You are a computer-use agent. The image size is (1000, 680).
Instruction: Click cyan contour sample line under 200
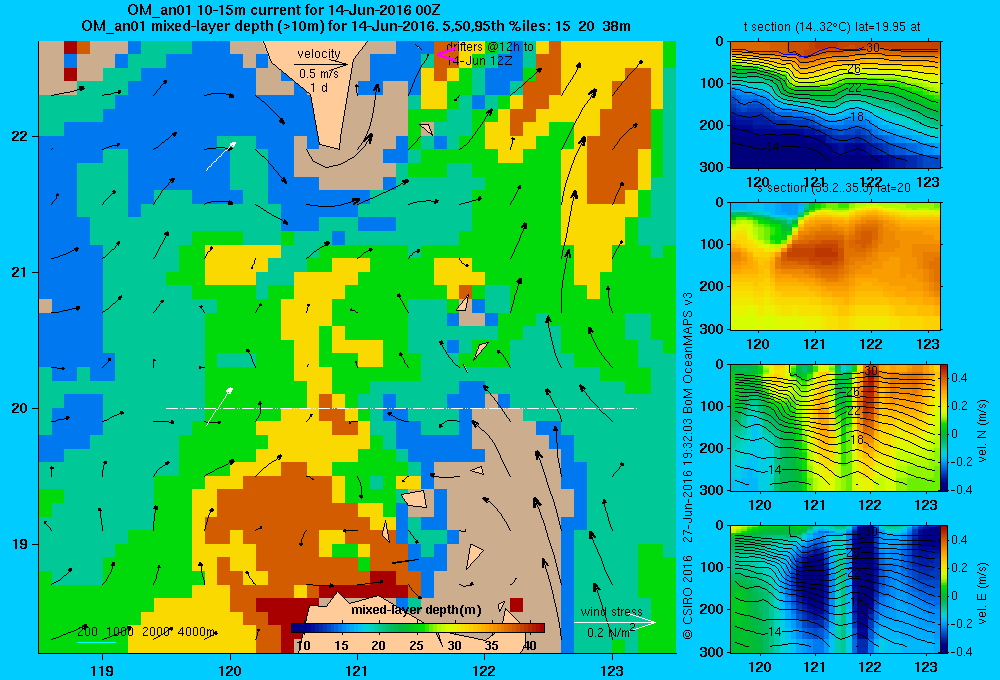(x=96, y=642)
